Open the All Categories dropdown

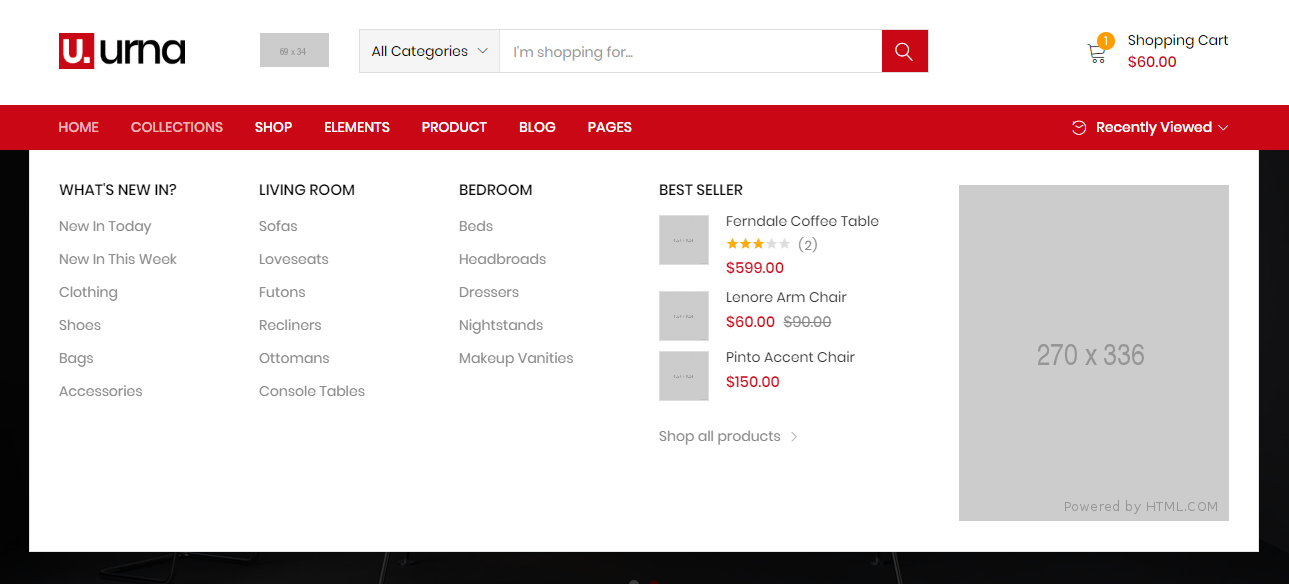429,51
